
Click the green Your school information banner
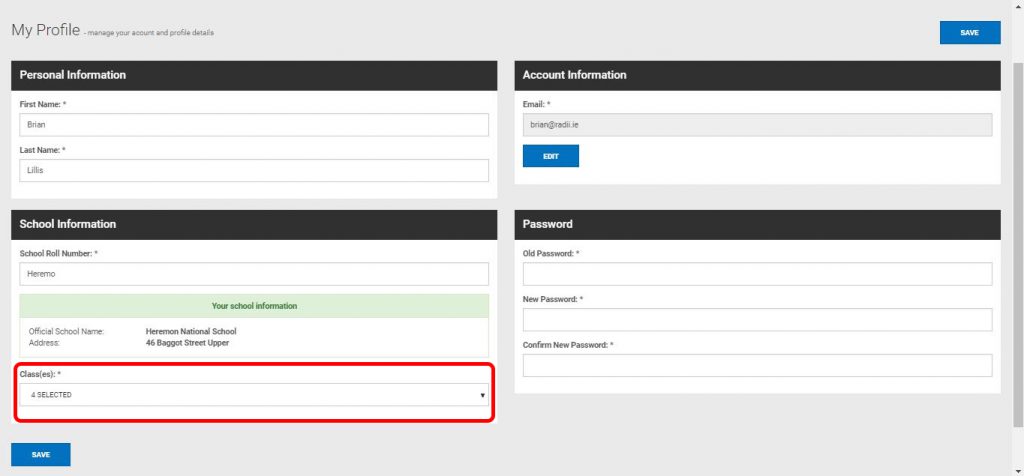pyautogui.click(x=254, y=305)
